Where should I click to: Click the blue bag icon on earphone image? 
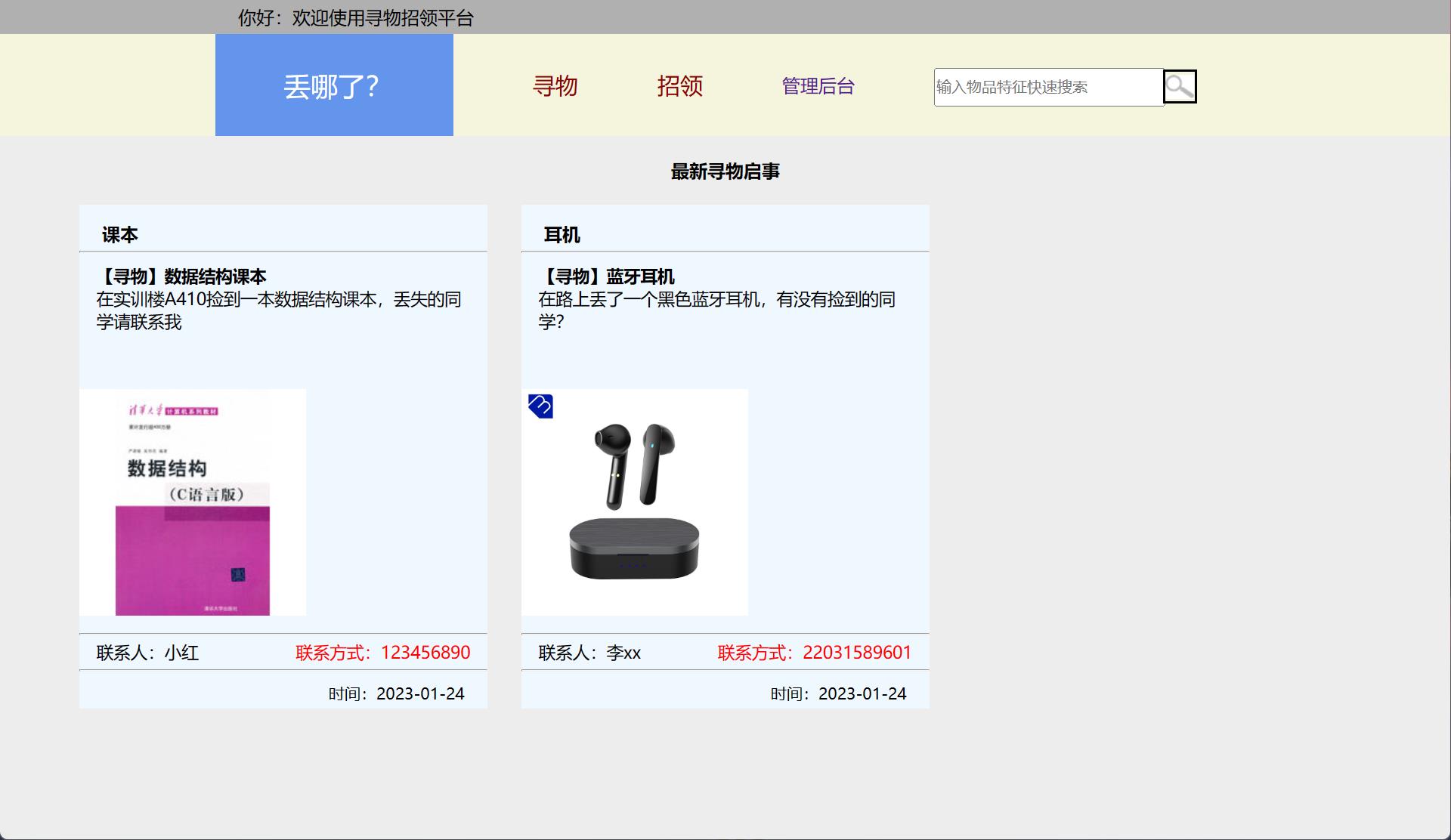[540, 406]
